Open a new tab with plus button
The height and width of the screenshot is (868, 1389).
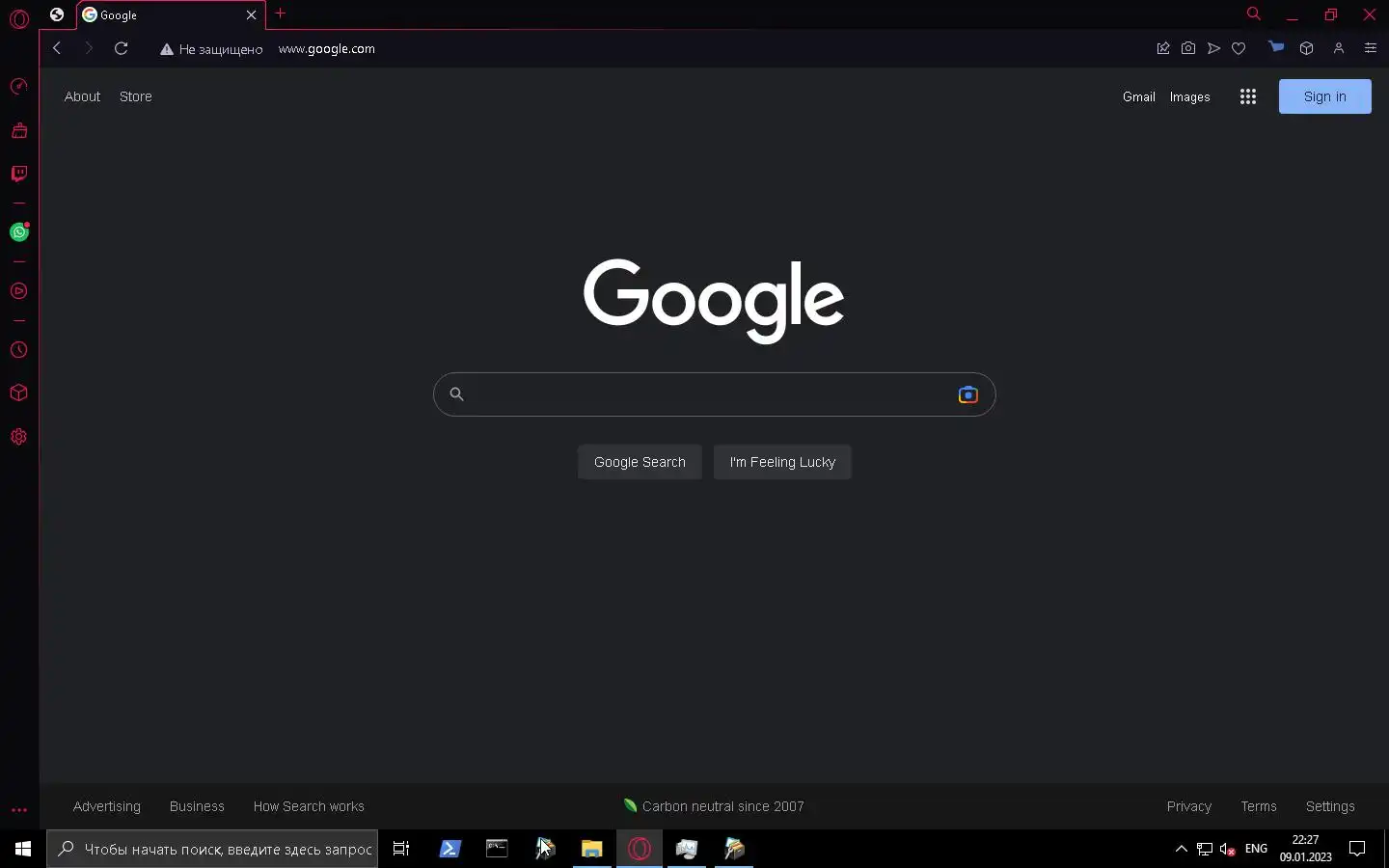(x=281, y=14)
